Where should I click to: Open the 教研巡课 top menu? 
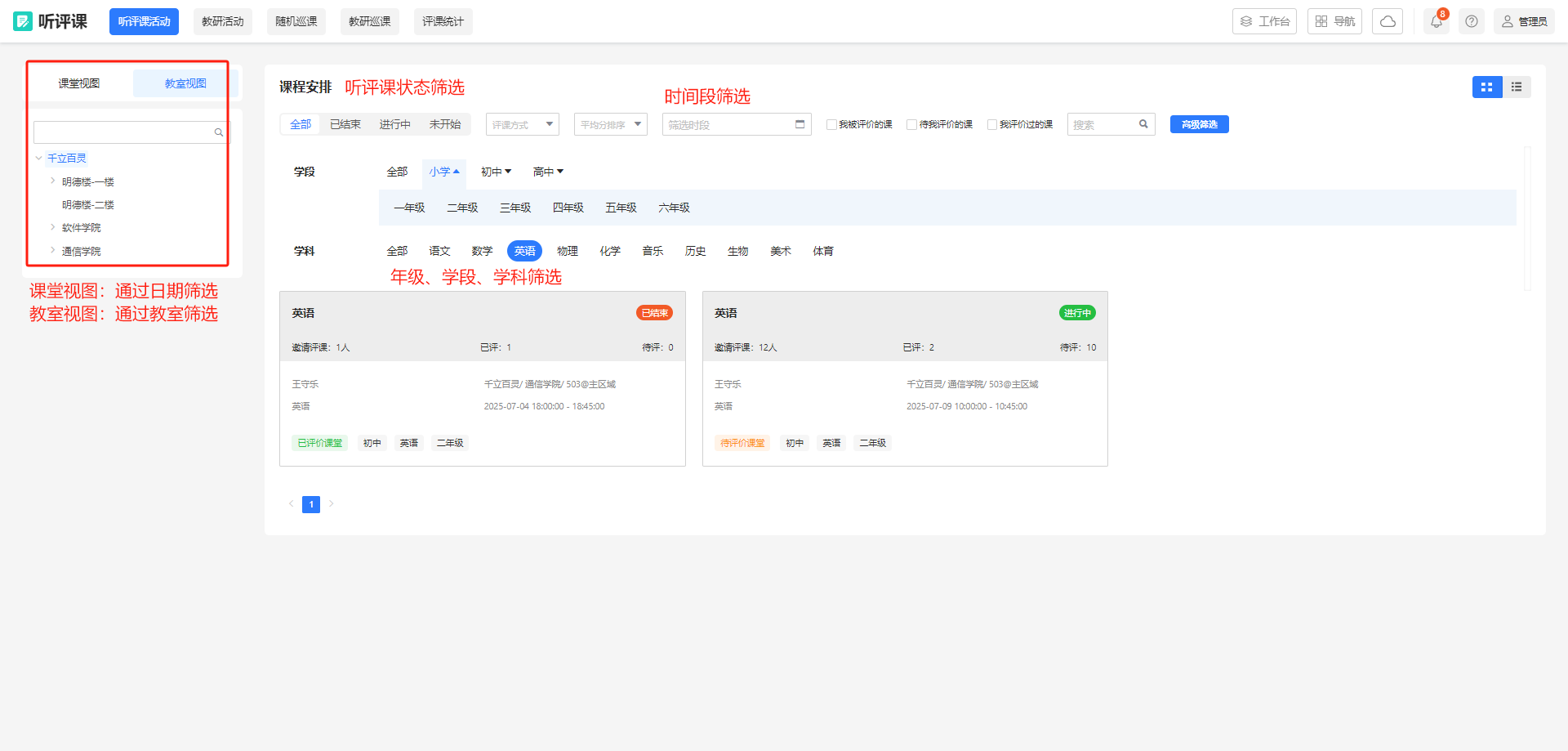pos(369,22)
